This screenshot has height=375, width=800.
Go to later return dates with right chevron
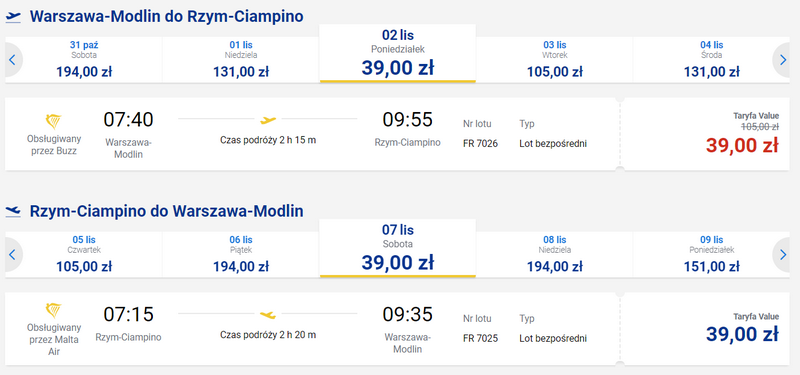[783, 255]
